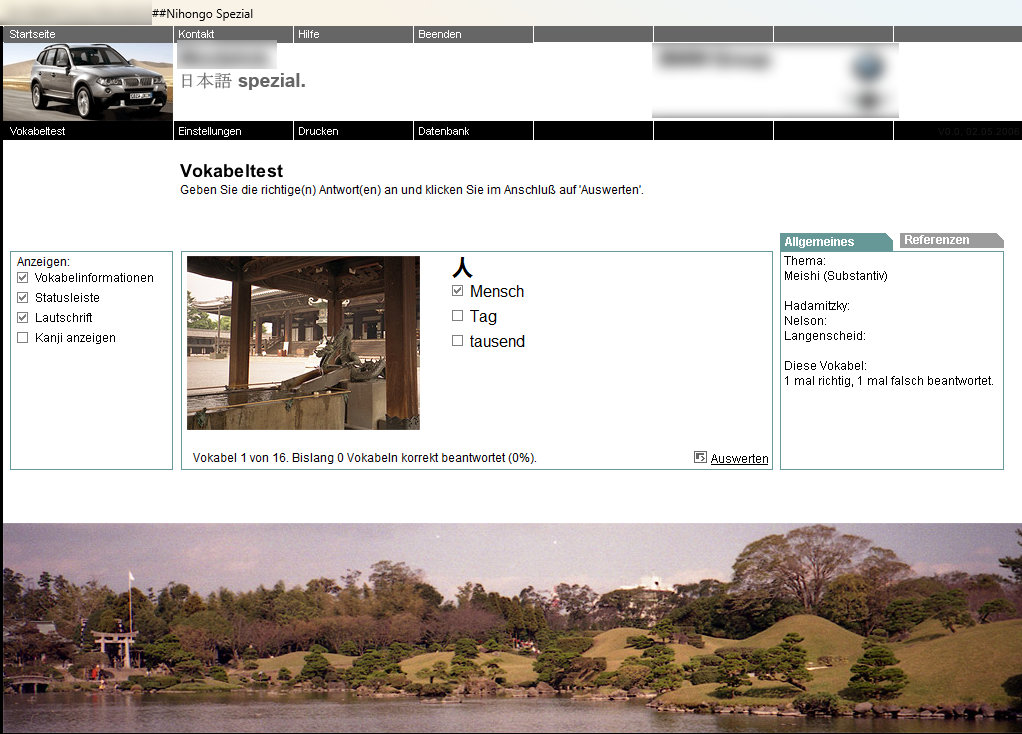The image size is (1022, 734).
Task: Open Einstellungen in the navigation bar
Action: tap(210, 131)
